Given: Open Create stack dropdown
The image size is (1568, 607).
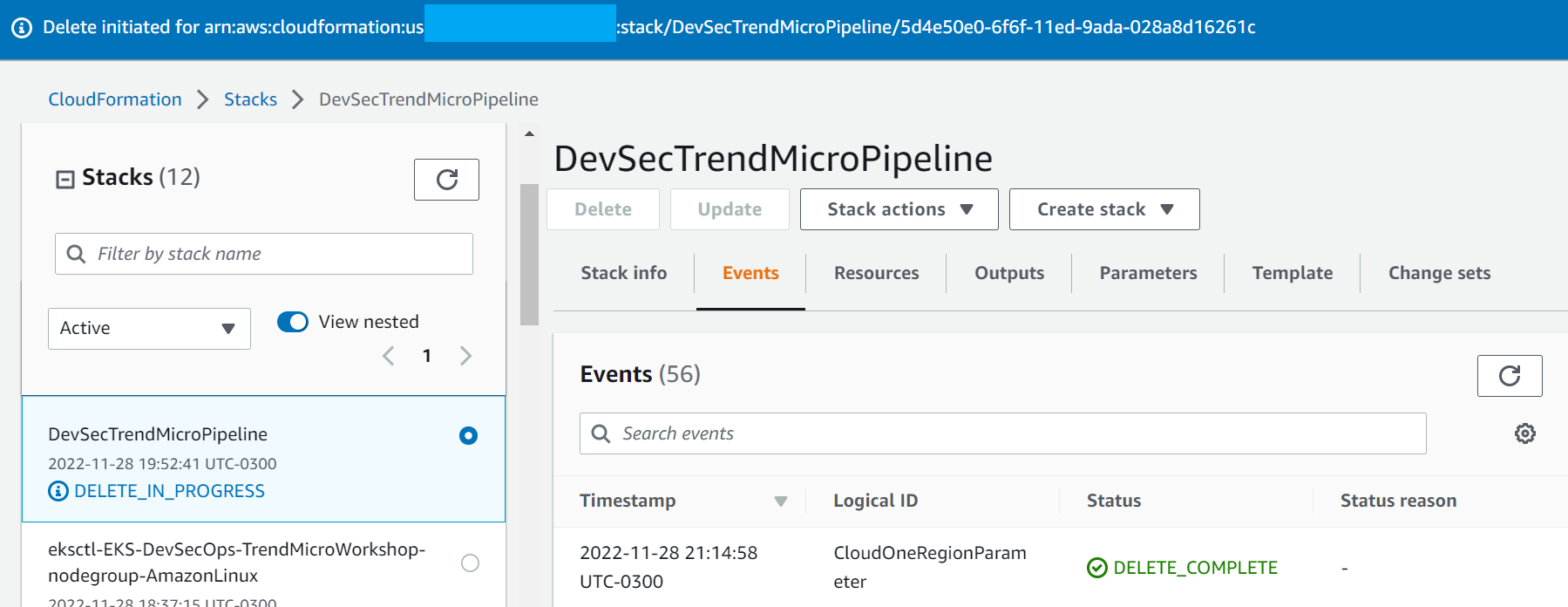Looking at the screenshot, I should pos(1104,209).
